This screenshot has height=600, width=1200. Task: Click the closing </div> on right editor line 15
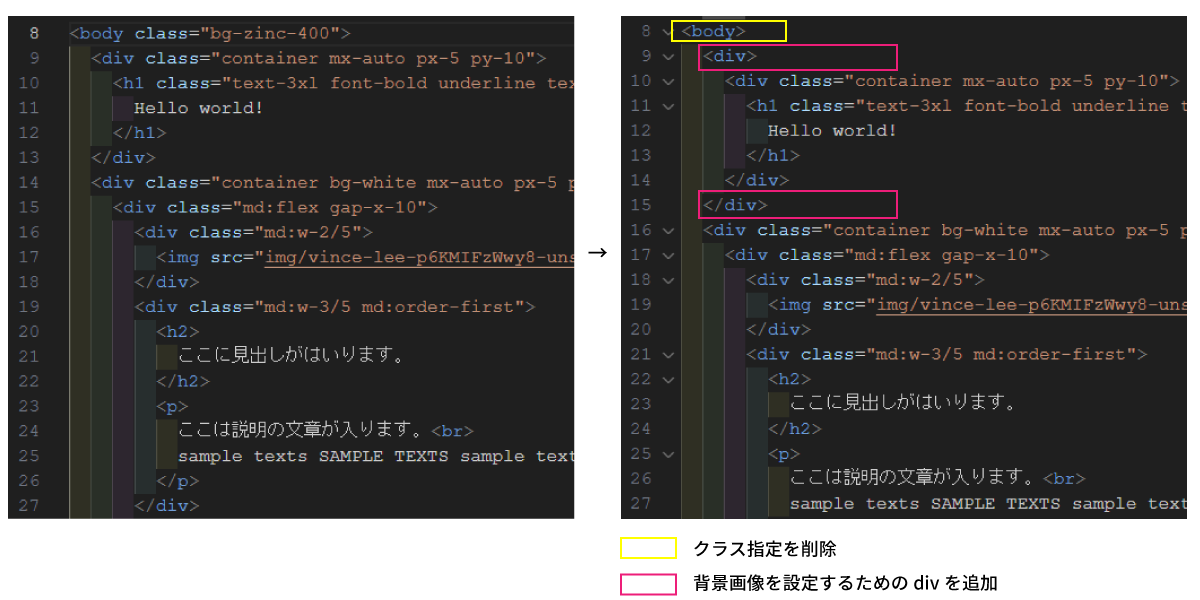pos(735,206)
